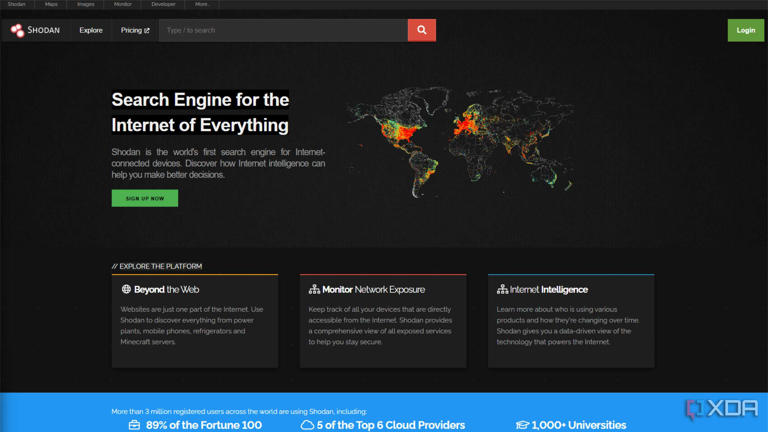Switch to the Images tab
Viewport: 768px width, 432px height.
click(x=86, y=4)
